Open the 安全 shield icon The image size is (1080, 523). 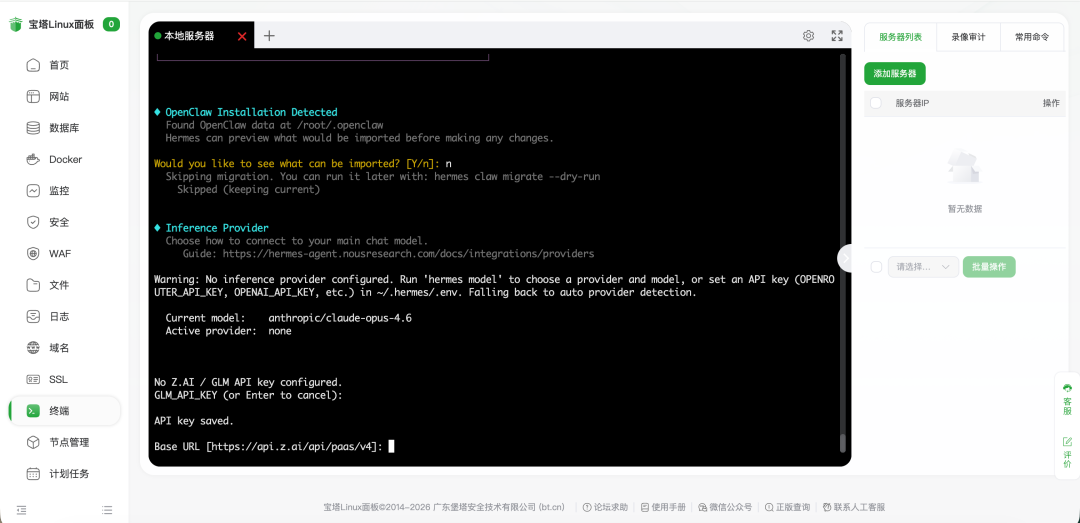33,223
